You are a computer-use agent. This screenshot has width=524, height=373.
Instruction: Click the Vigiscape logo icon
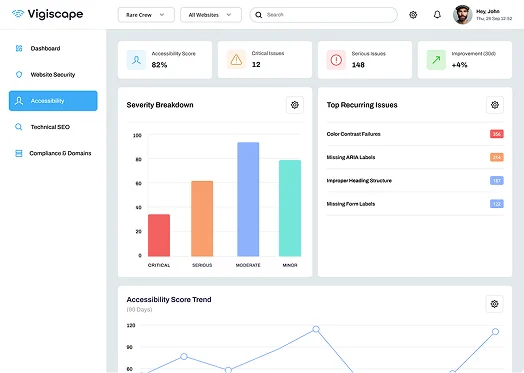[x=18, y=14]
